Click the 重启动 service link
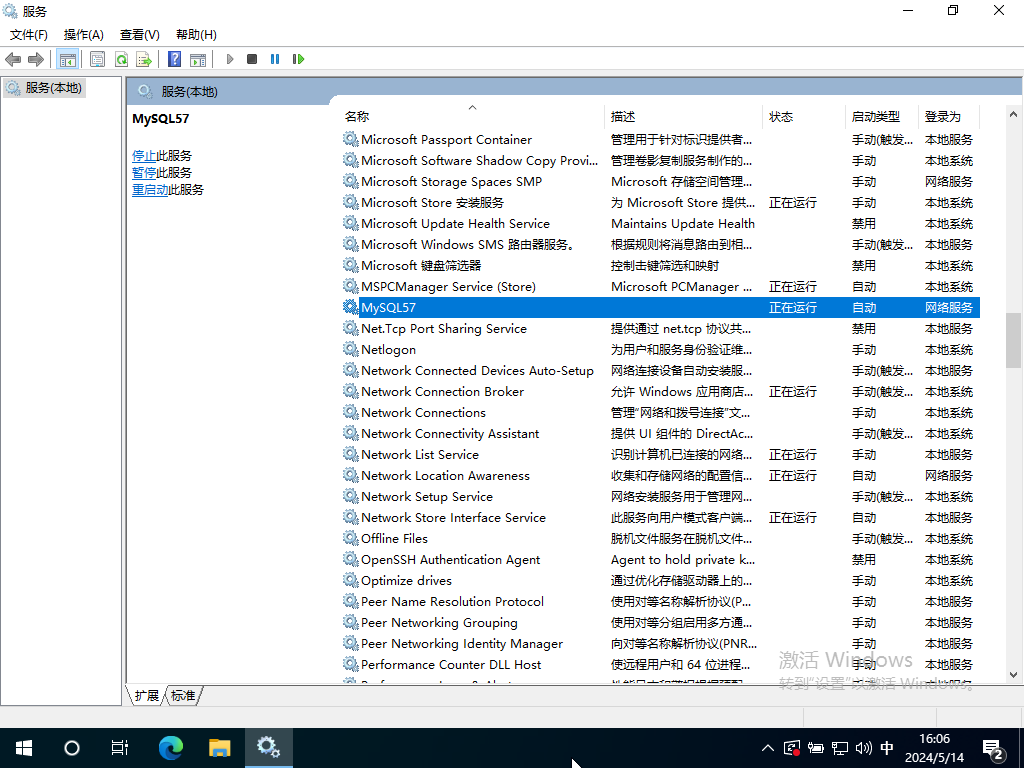The image size is (1024, 768). point(150,190)
